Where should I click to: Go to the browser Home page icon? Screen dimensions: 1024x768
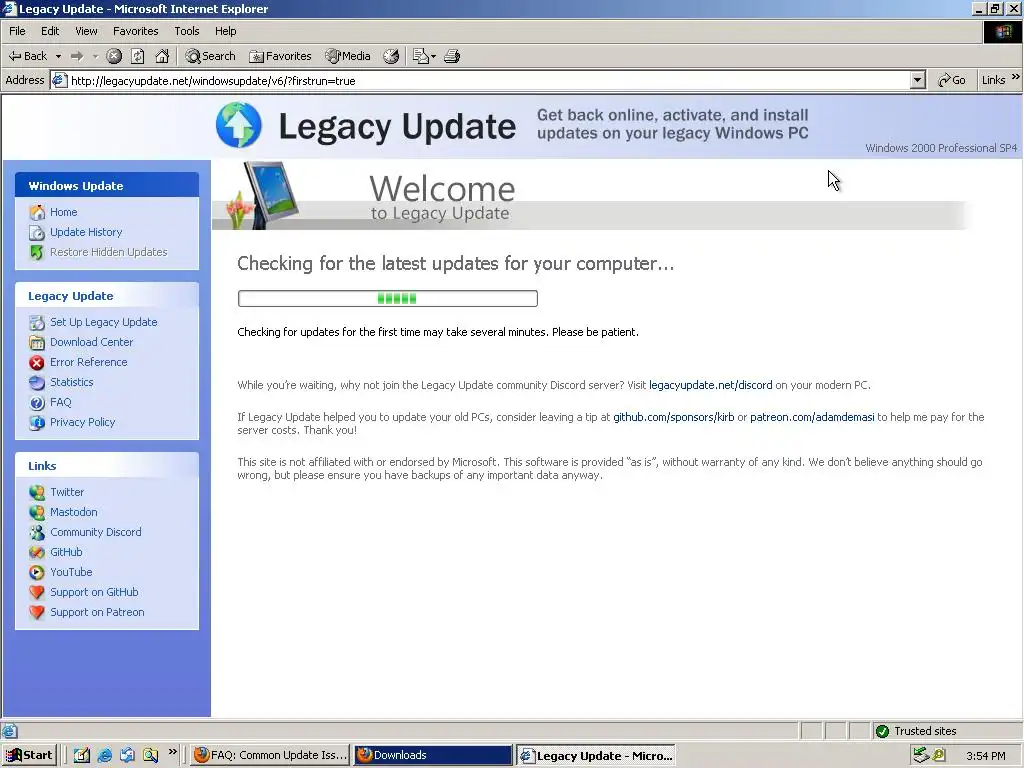pos(162,56)
